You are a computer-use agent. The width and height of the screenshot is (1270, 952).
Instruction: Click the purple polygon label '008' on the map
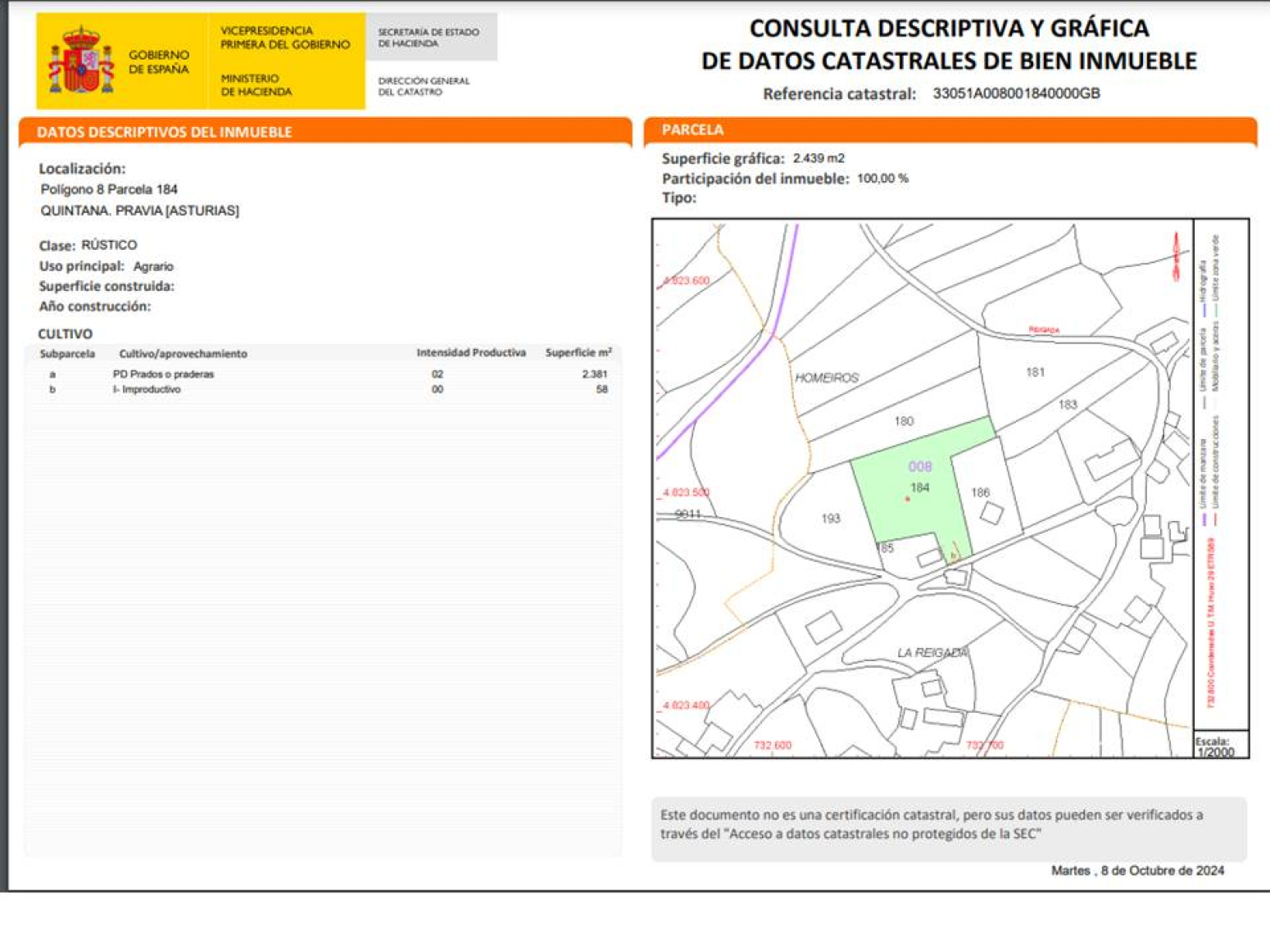920,466
